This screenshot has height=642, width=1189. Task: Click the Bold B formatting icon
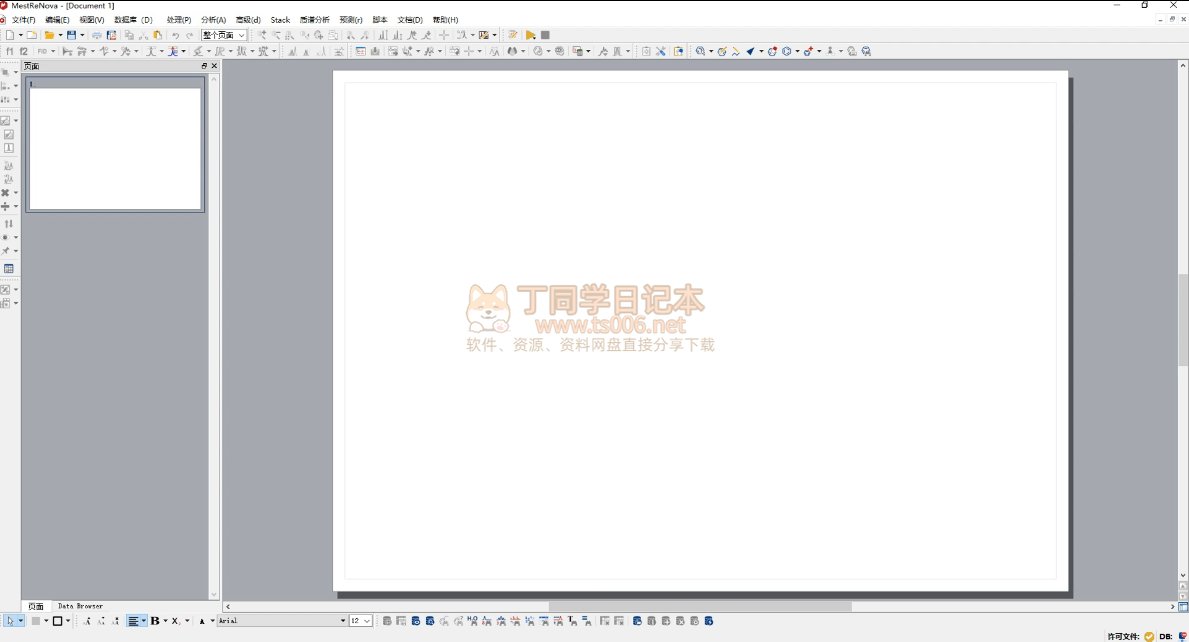pyautogui.click(x=155, y=621)
